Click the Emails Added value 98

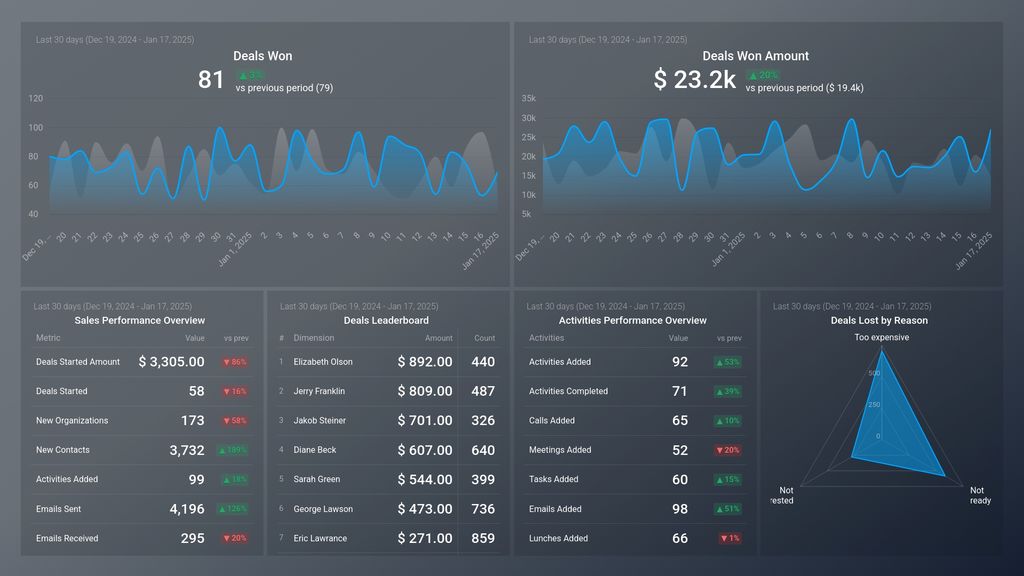click(680, 509)
